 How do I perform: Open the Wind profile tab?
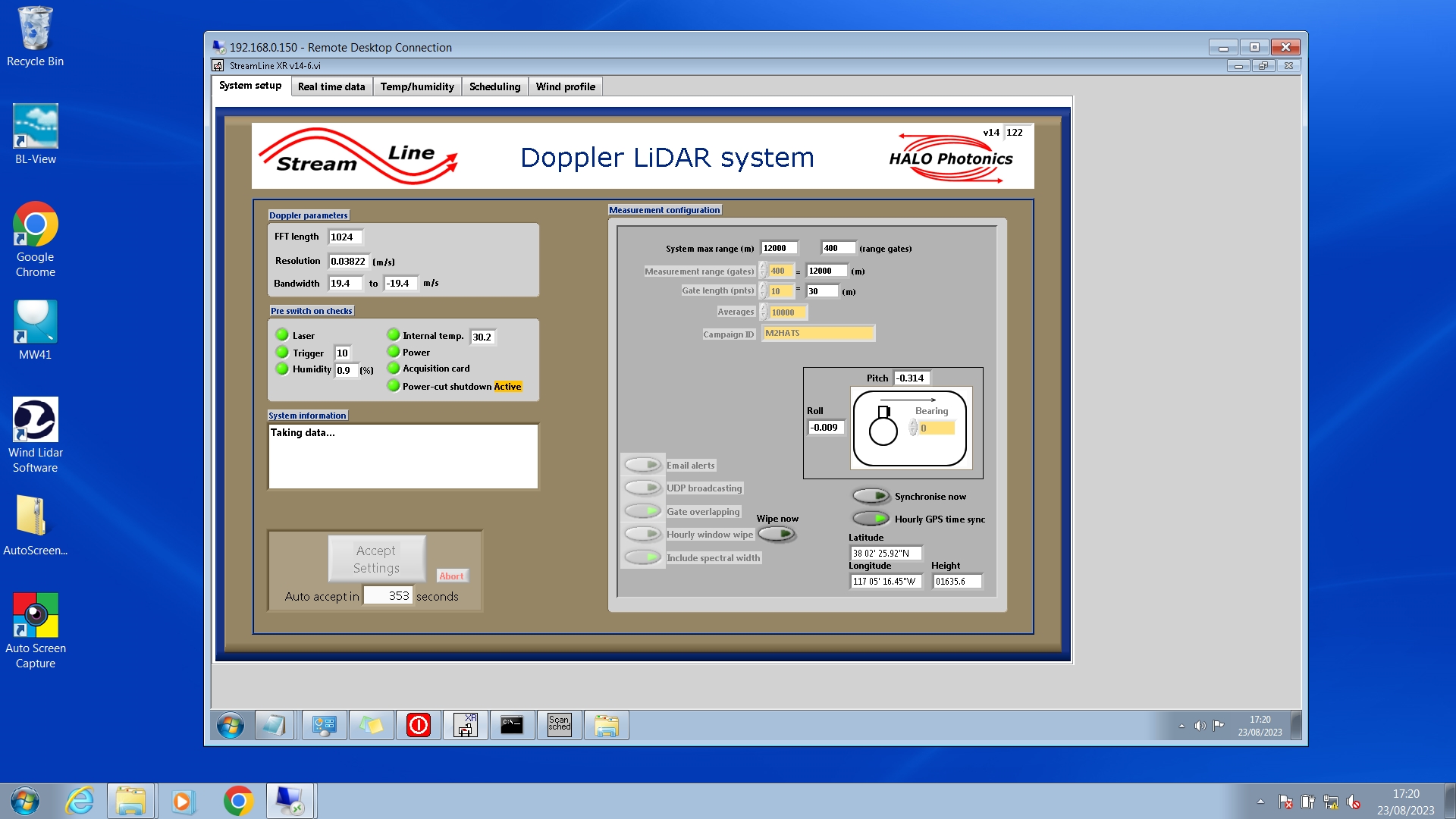pos(565,86)
